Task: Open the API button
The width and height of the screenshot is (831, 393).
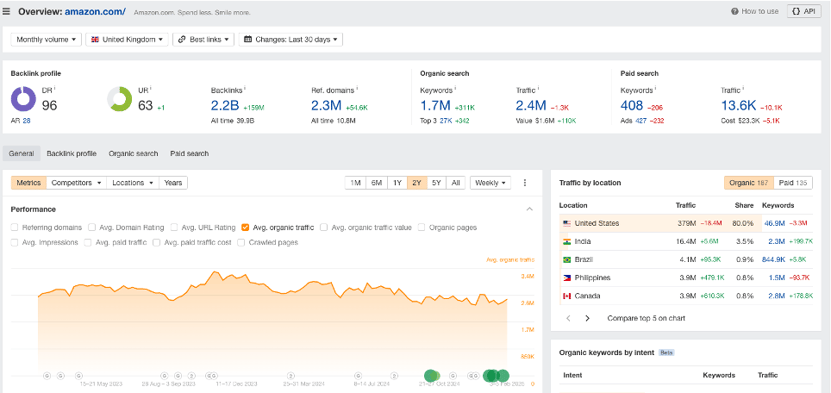Action: pos(804,11)
